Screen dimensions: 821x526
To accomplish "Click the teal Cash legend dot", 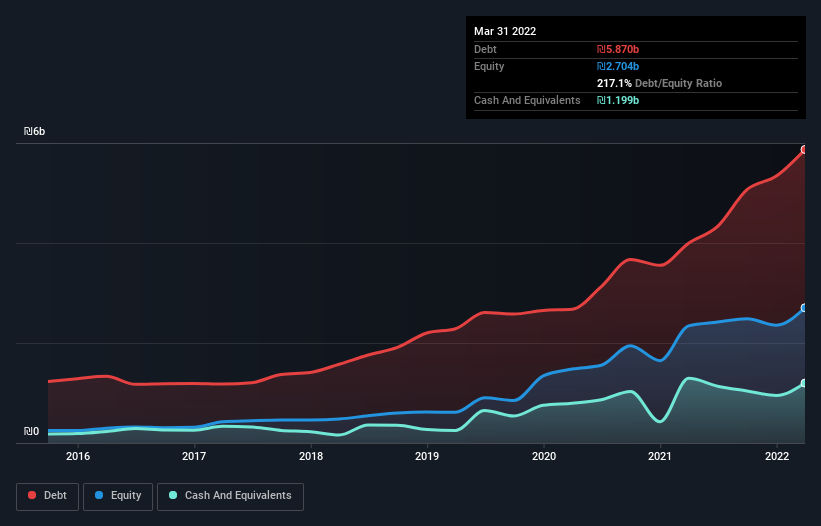I will click(x=173, y=495).
